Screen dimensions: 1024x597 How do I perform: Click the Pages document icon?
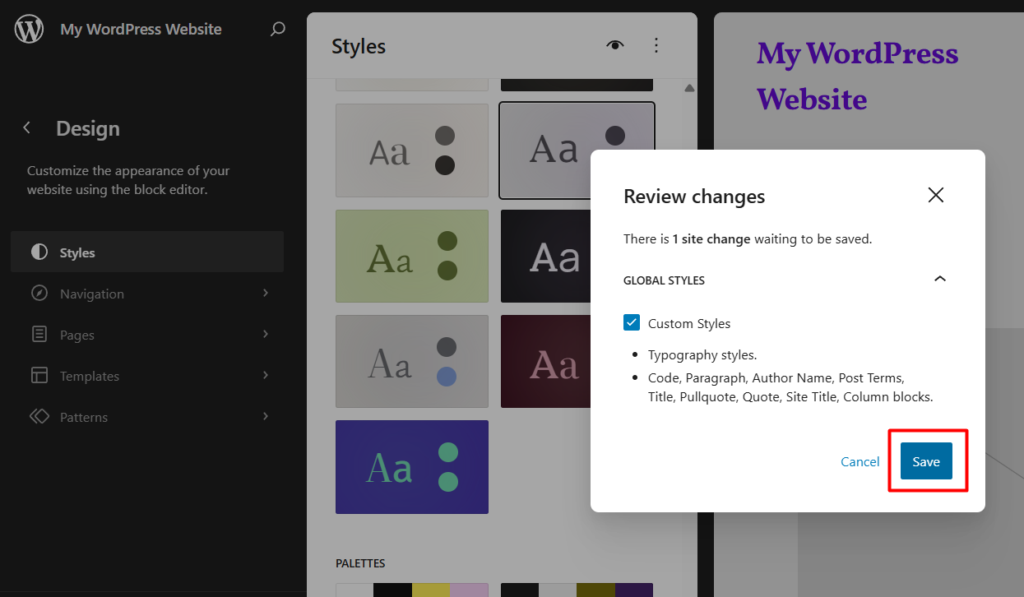tap(39, 334)
